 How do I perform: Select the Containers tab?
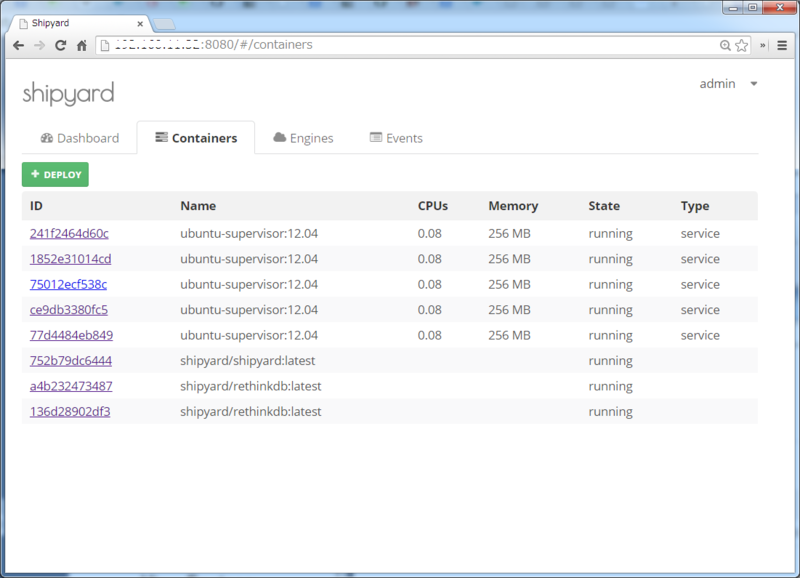click(x=196, y=138)
